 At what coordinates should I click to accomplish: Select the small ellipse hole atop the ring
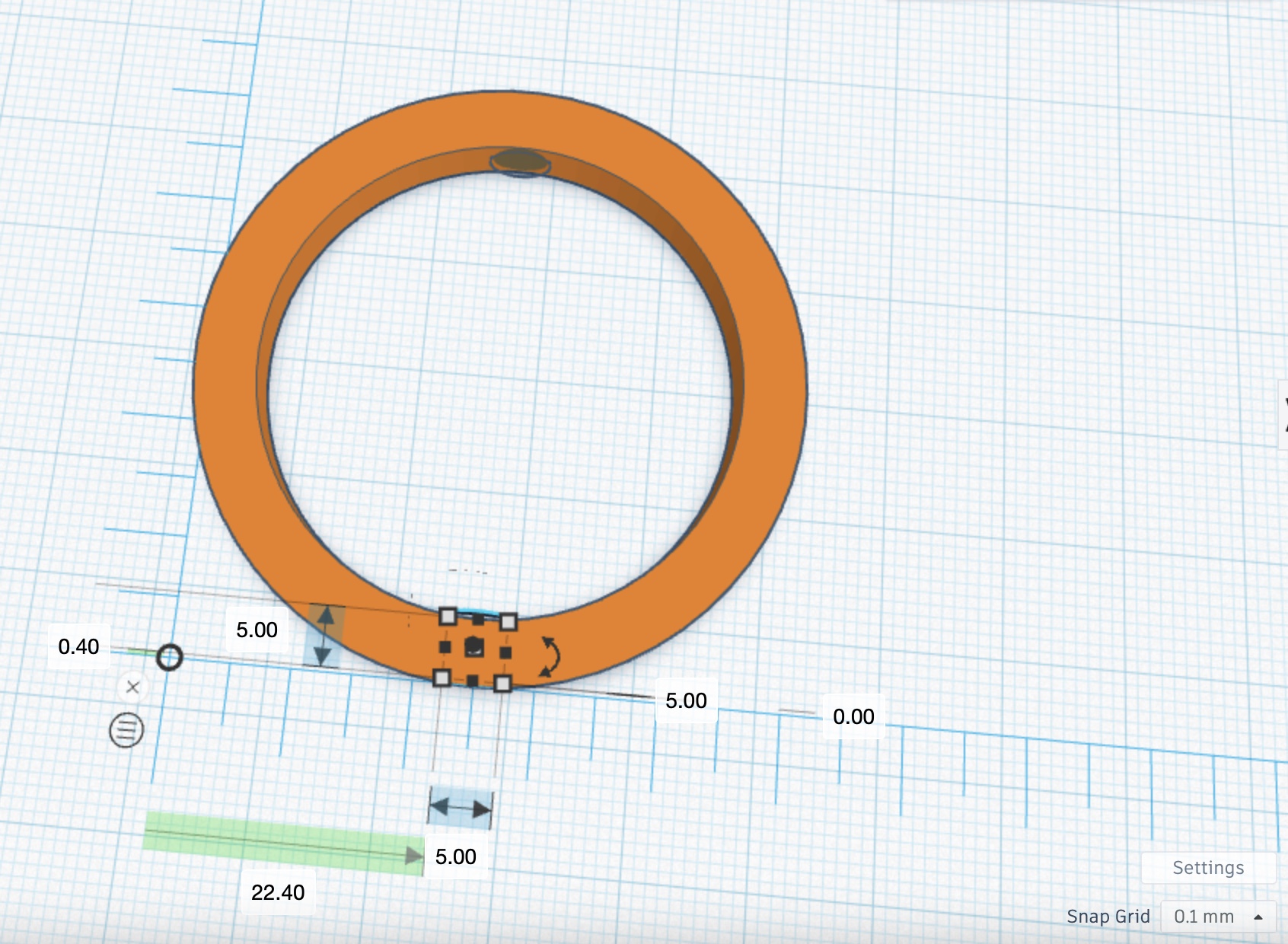519,162
